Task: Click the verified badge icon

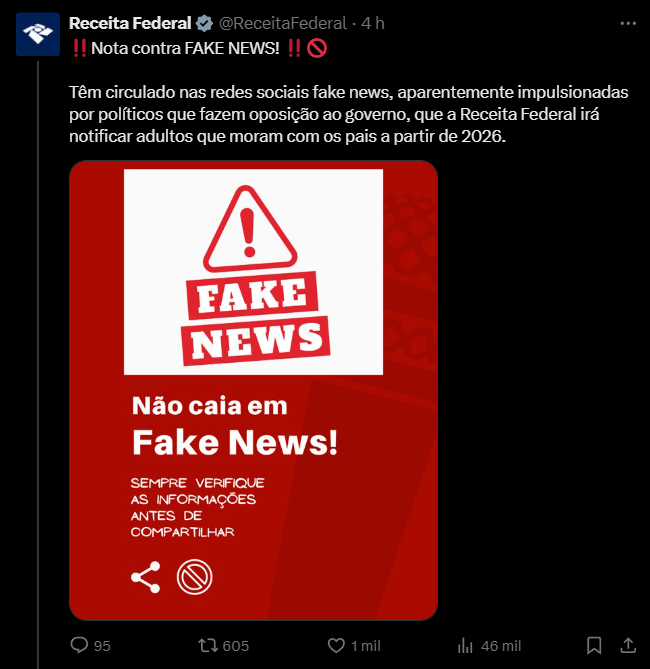Action: click(204, 23)
